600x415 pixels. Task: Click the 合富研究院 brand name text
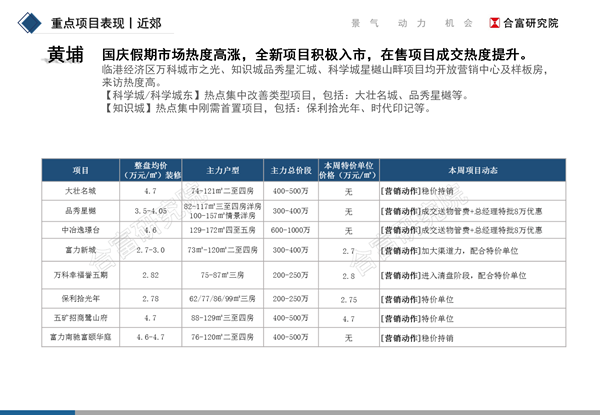[x=530, y=23]
